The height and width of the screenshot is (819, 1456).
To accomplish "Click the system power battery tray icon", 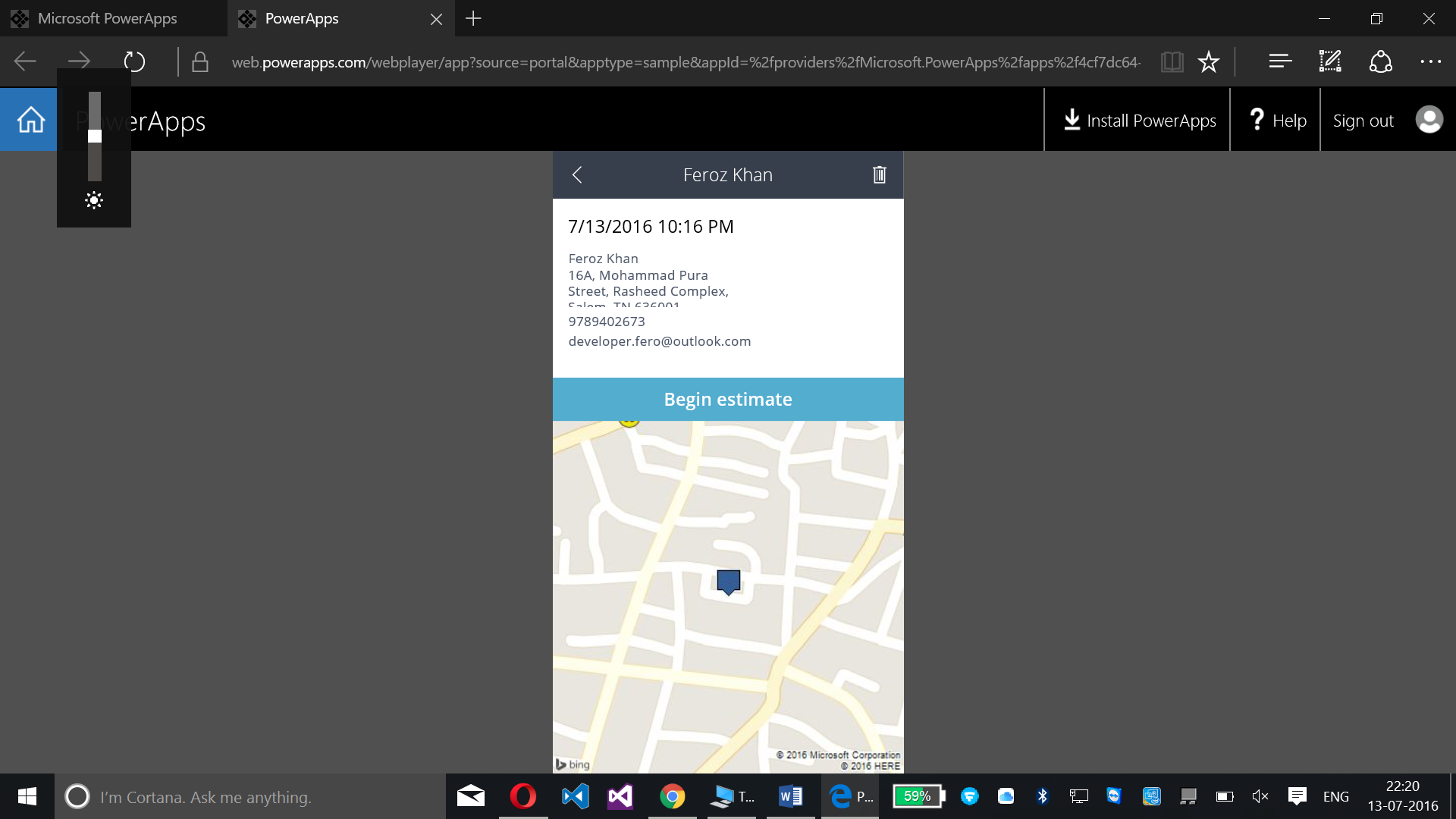I will (1225, 796).
